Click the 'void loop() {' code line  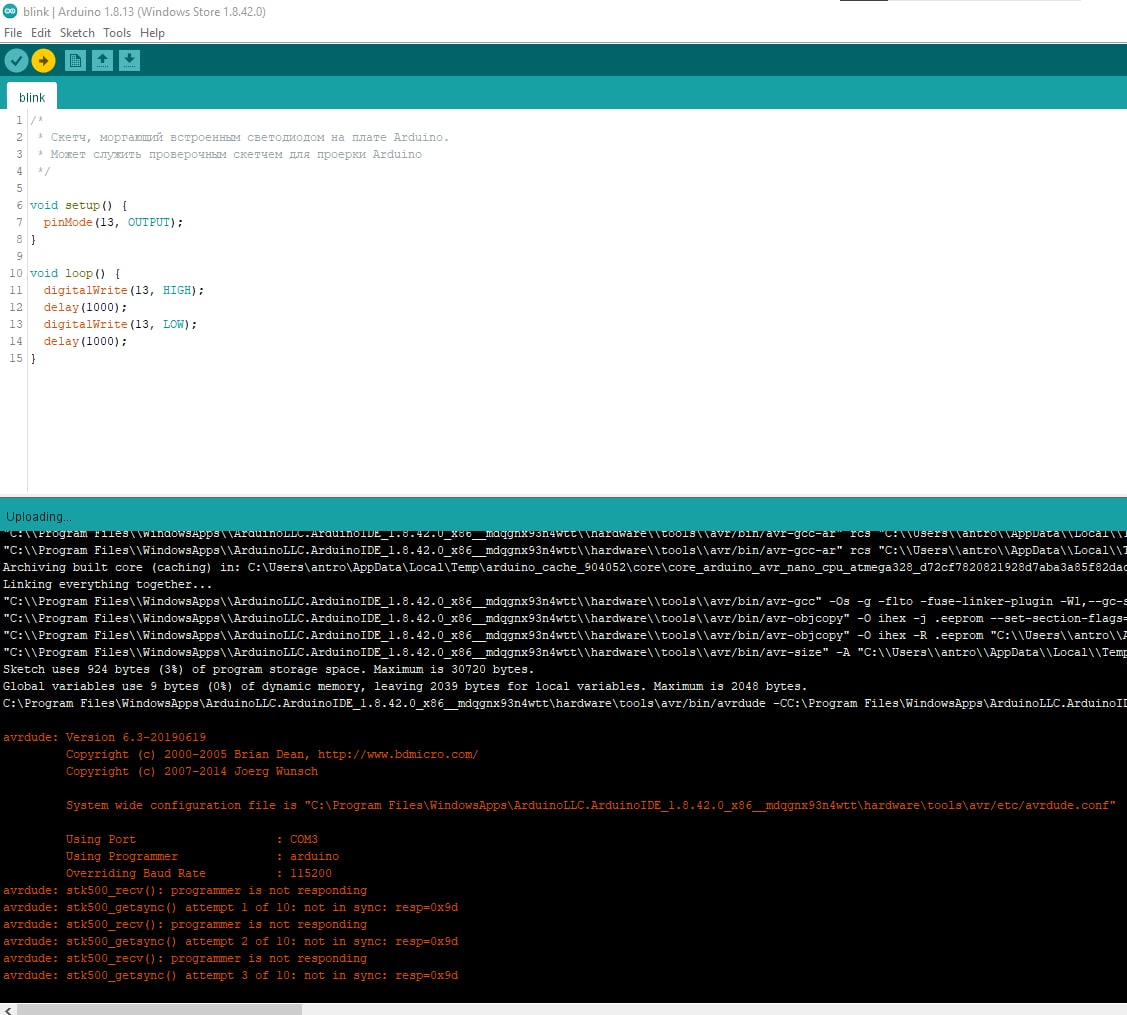click(75, 273)
